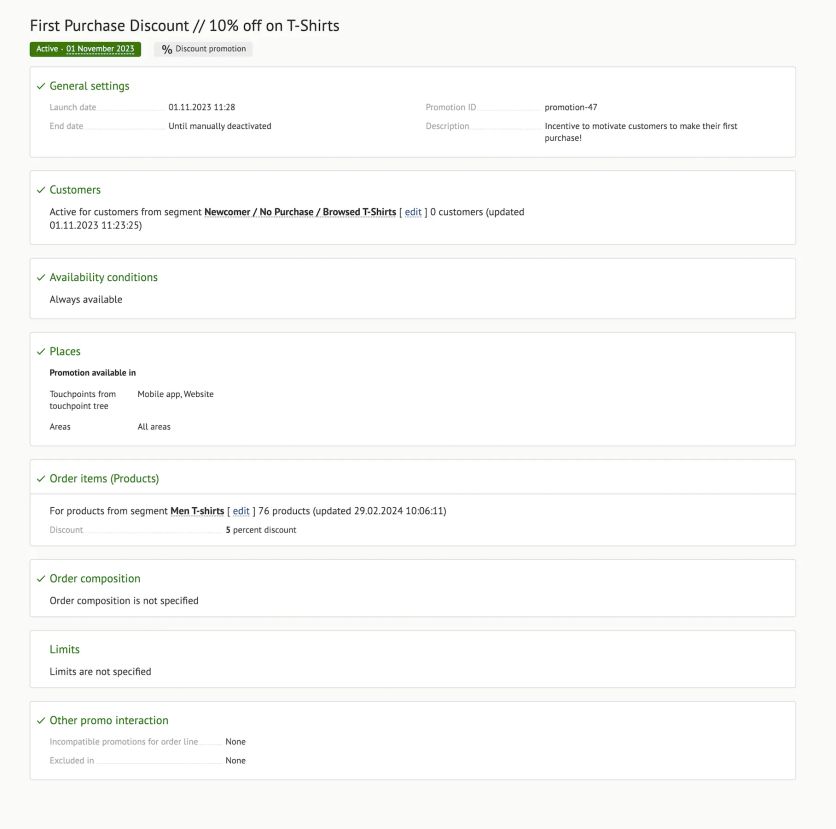Click the 01 November 2023 date in Active badge

click(101, 49)
